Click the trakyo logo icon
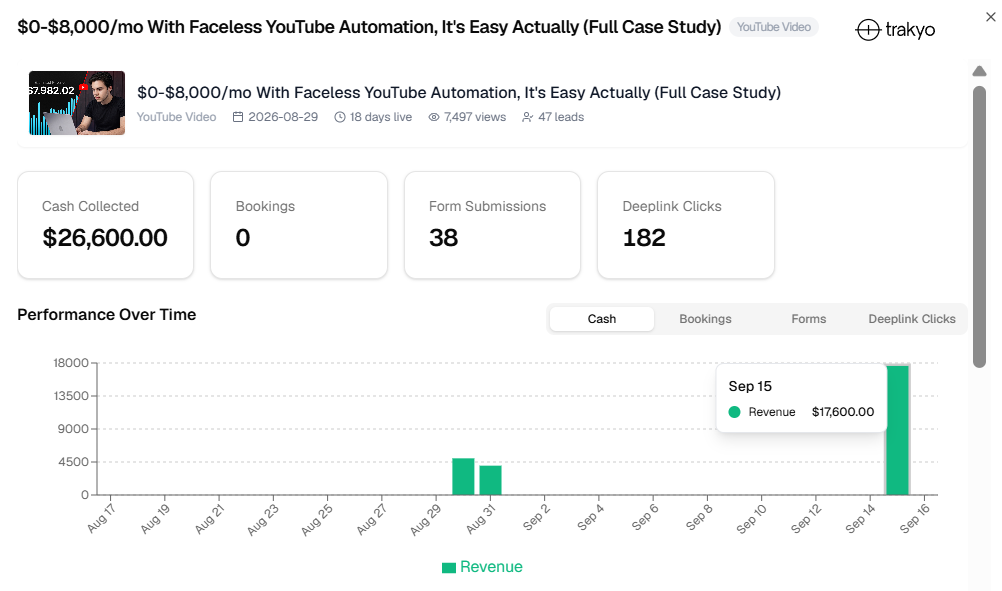 click(868, 29)
